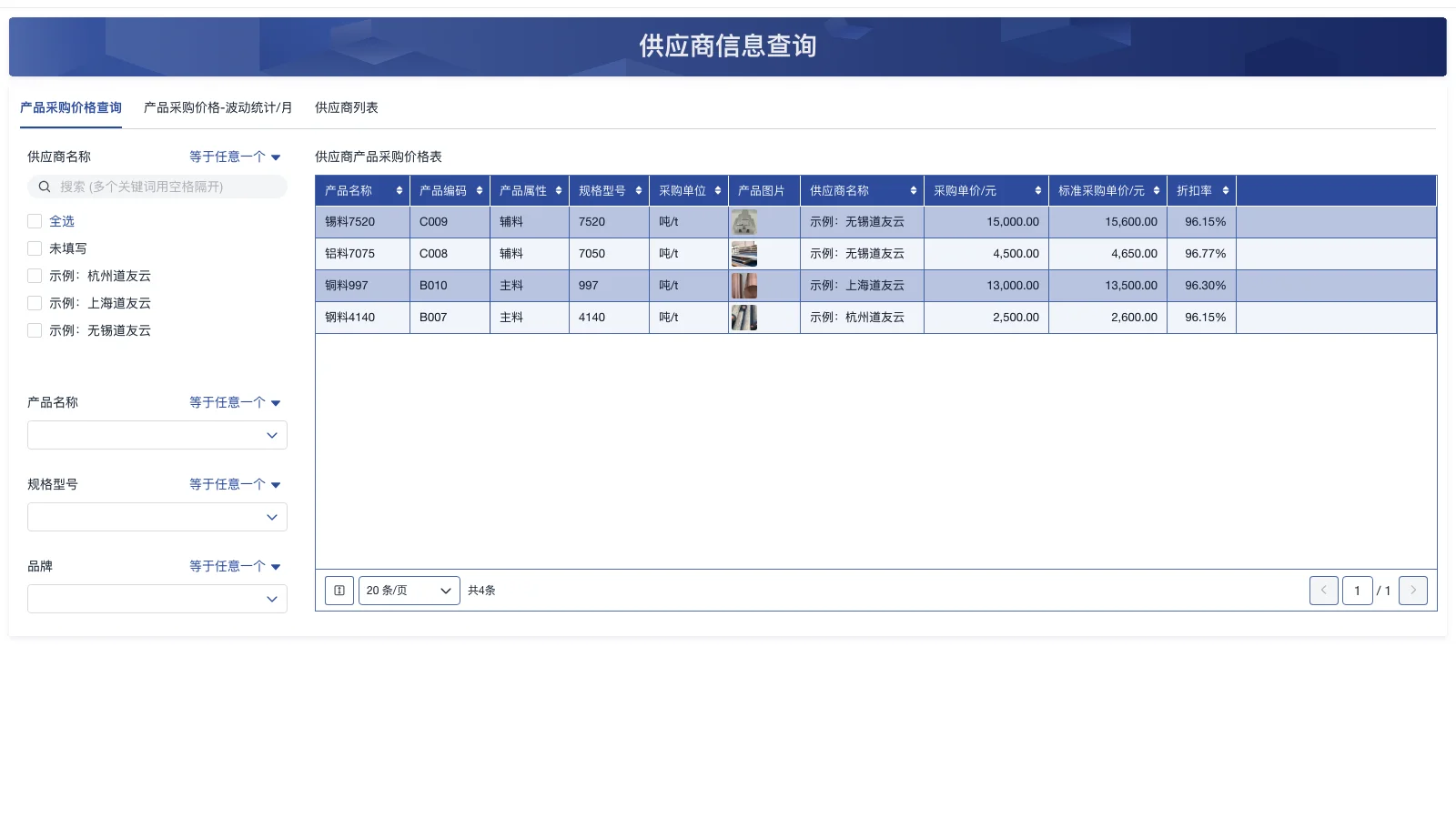Sort the 采购单价/元 column
Viewport: 1456px width, 819px height.
coord(1036,190)
